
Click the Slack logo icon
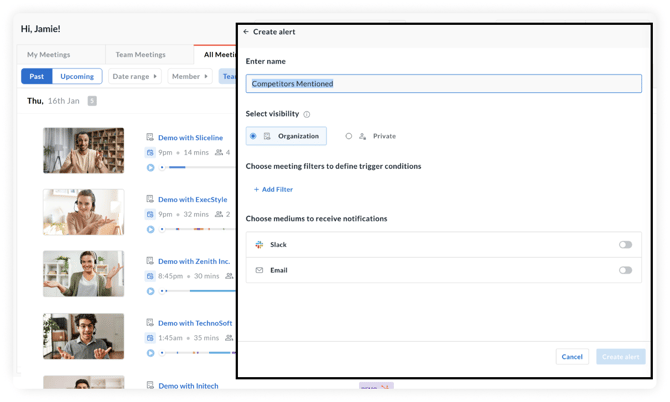tap(259, 245)
